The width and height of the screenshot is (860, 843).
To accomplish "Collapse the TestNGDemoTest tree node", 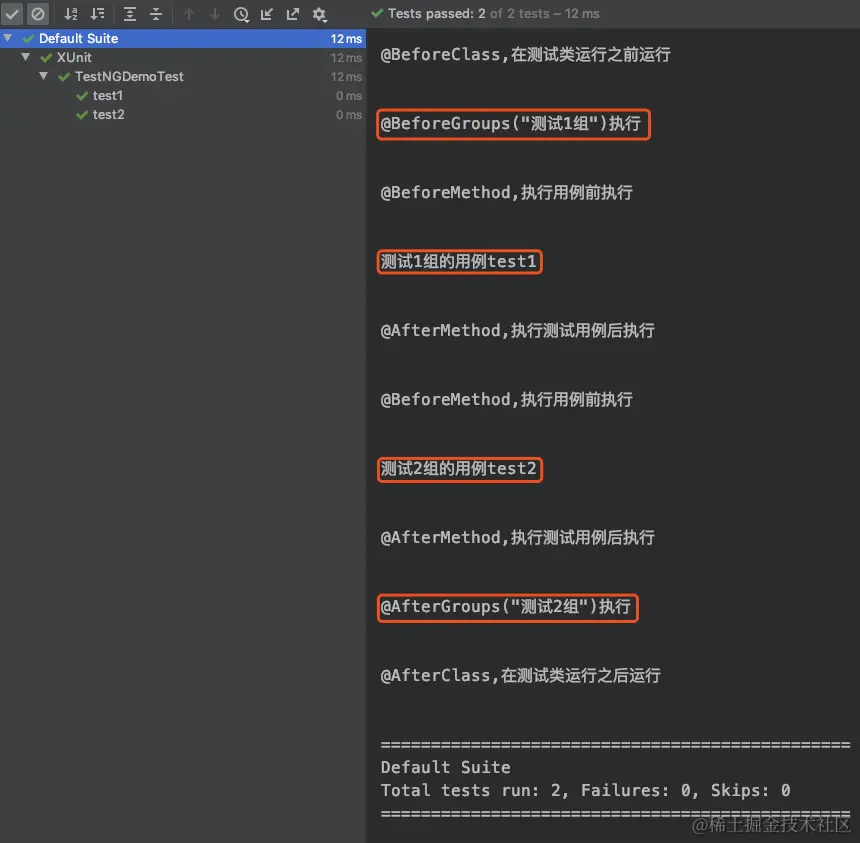I will click(x=43, y=76).
